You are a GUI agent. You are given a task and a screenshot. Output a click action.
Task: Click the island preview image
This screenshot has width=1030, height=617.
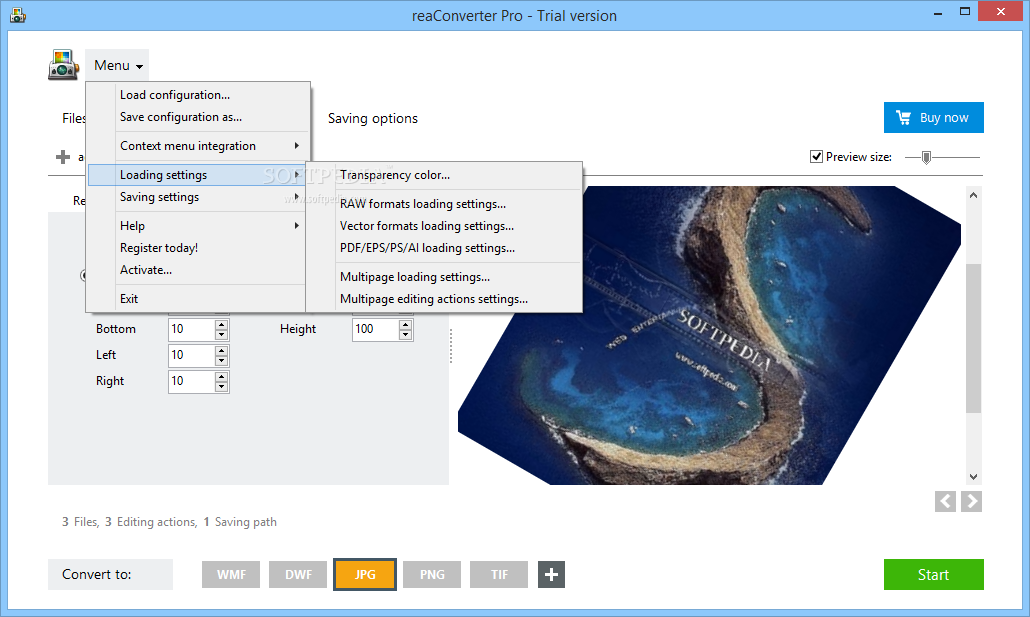709,335
